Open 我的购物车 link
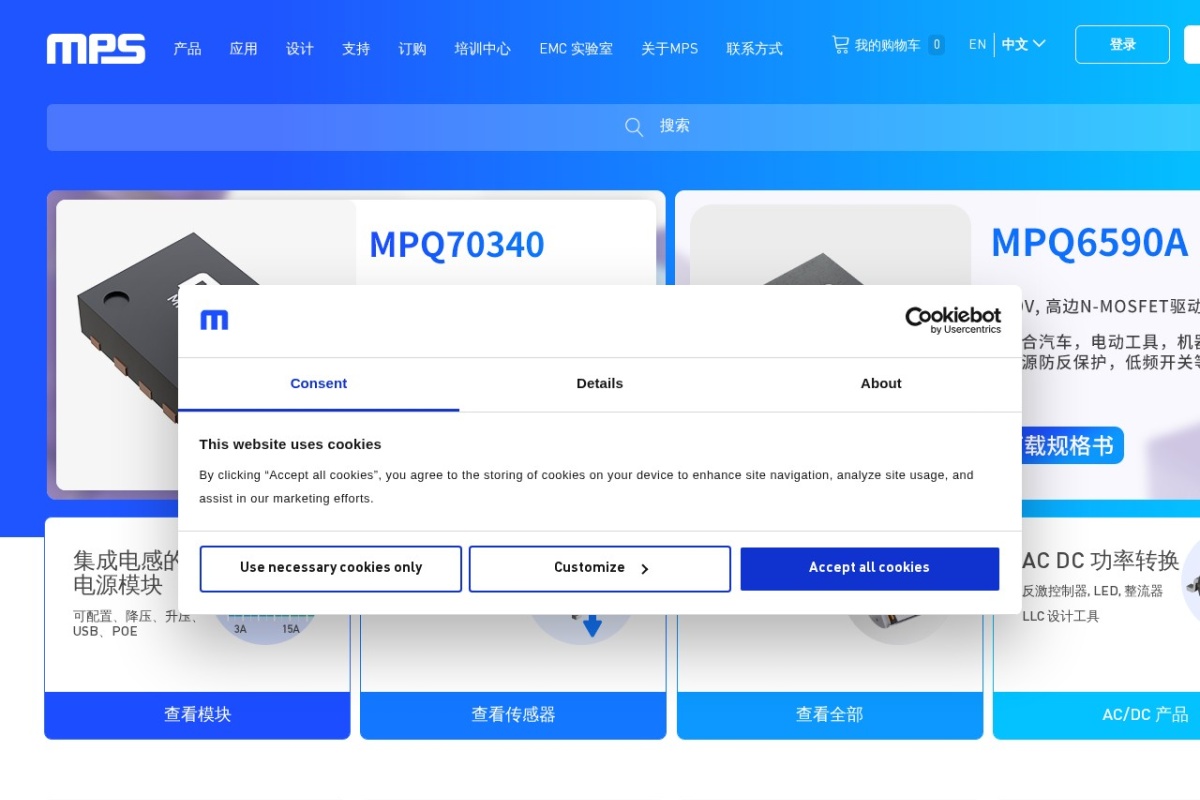 click(x=887, y=45)
